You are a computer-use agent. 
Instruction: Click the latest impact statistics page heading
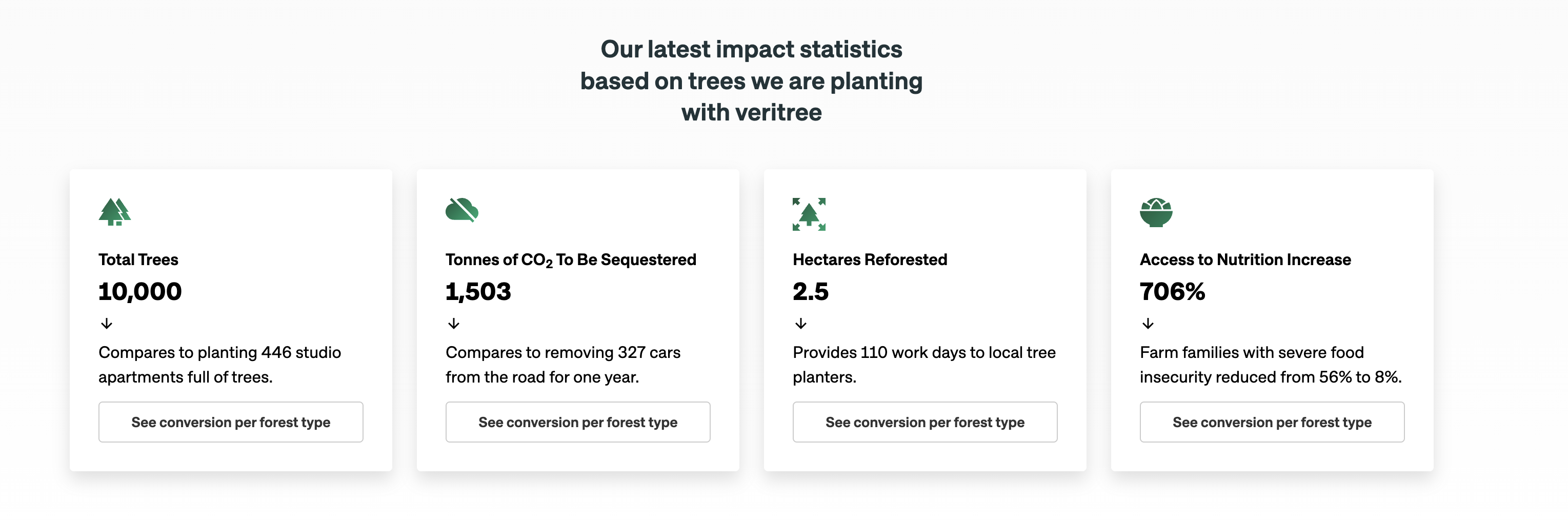click(x=751, y=81)
